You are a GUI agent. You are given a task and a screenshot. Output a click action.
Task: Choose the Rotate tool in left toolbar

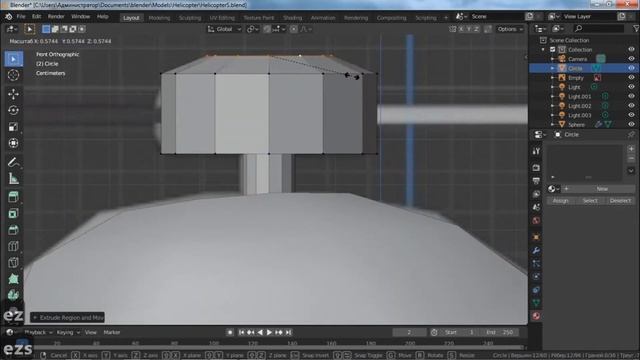[x=13, y=110]
